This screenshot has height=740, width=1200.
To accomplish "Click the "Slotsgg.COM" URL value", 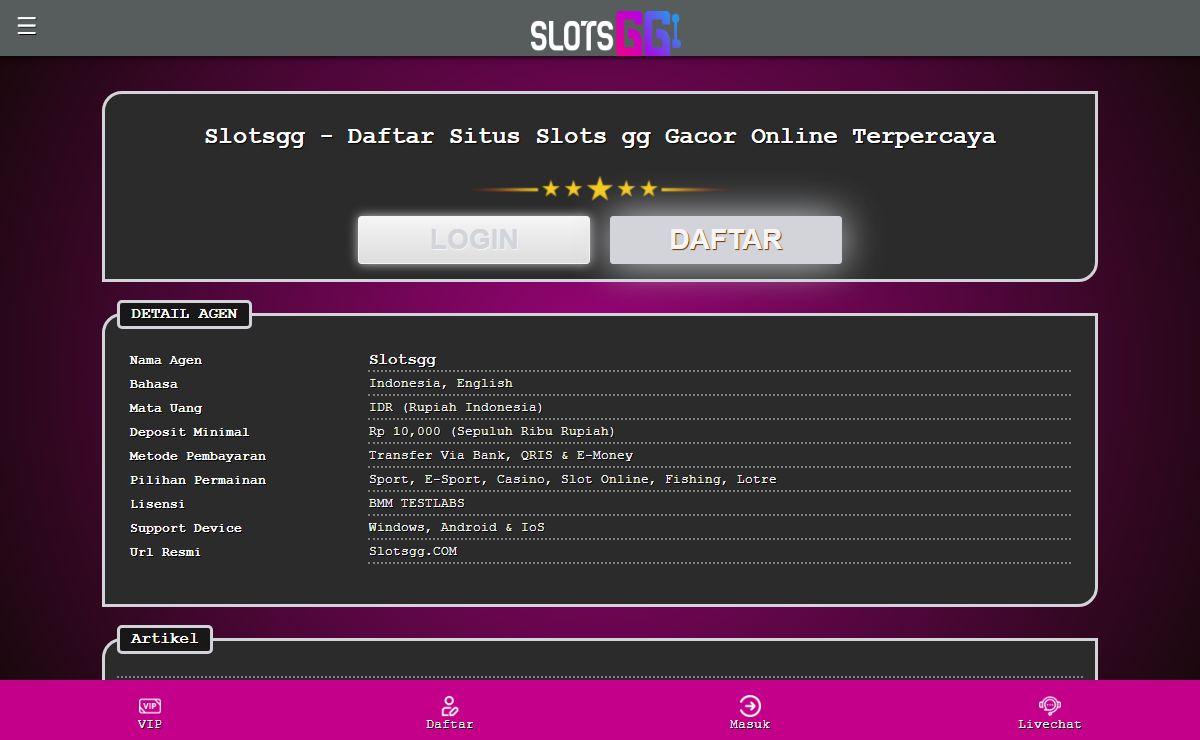I will [413, 552].
